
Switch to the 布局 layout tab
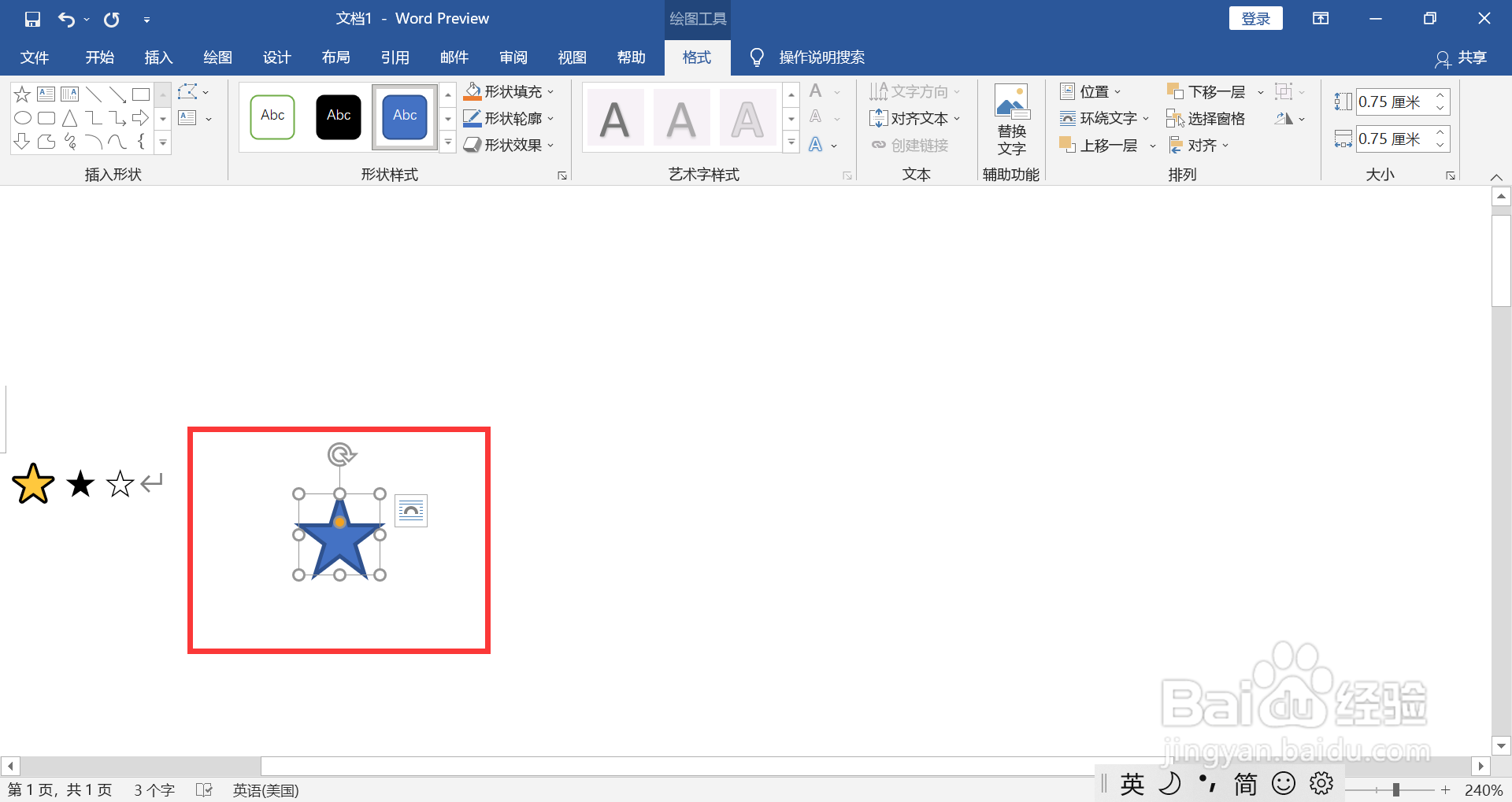point(335,57)
